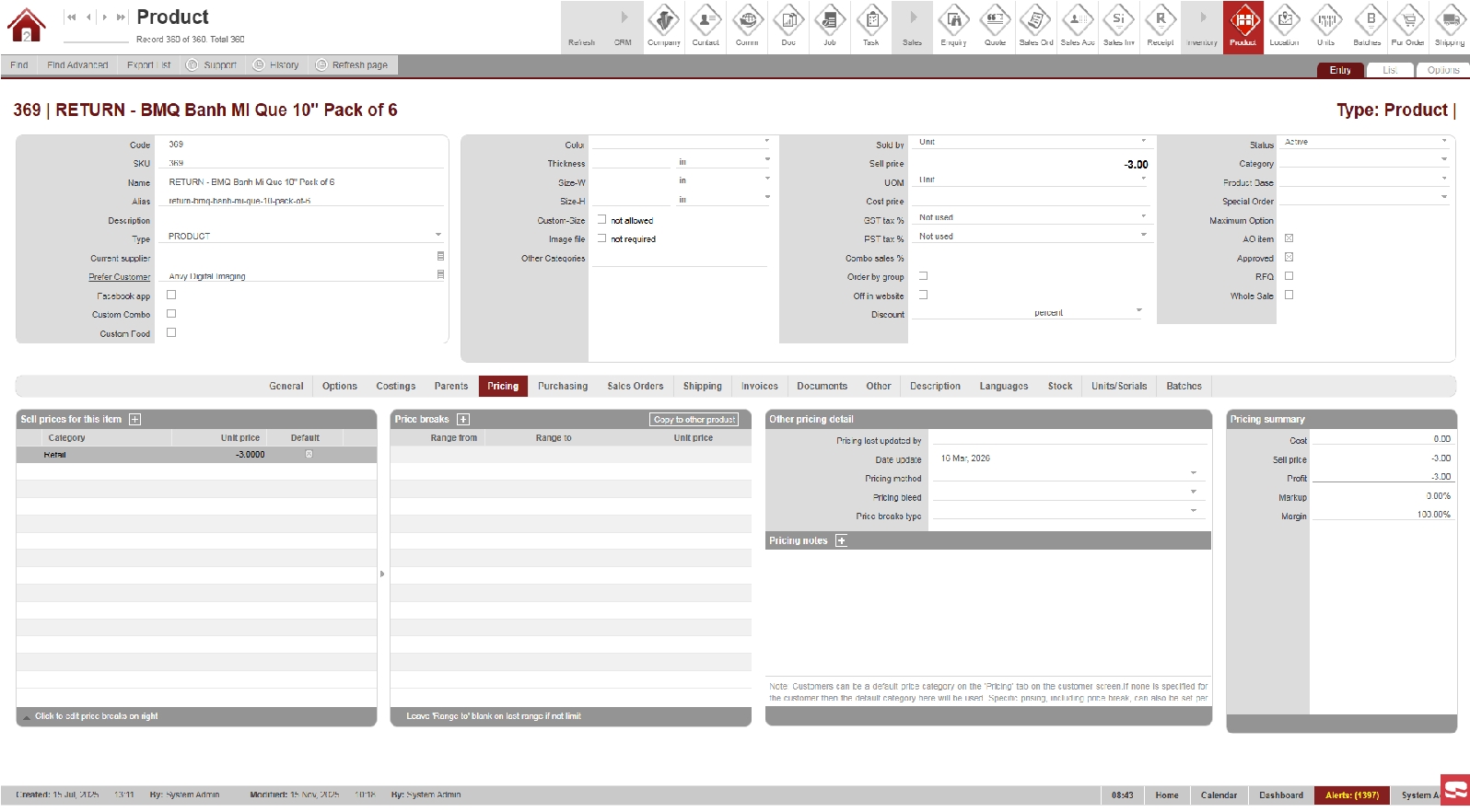The height and width of the screenshot is (812, 1470).
Task: Click the Export List button
Action: coord(148,65)
